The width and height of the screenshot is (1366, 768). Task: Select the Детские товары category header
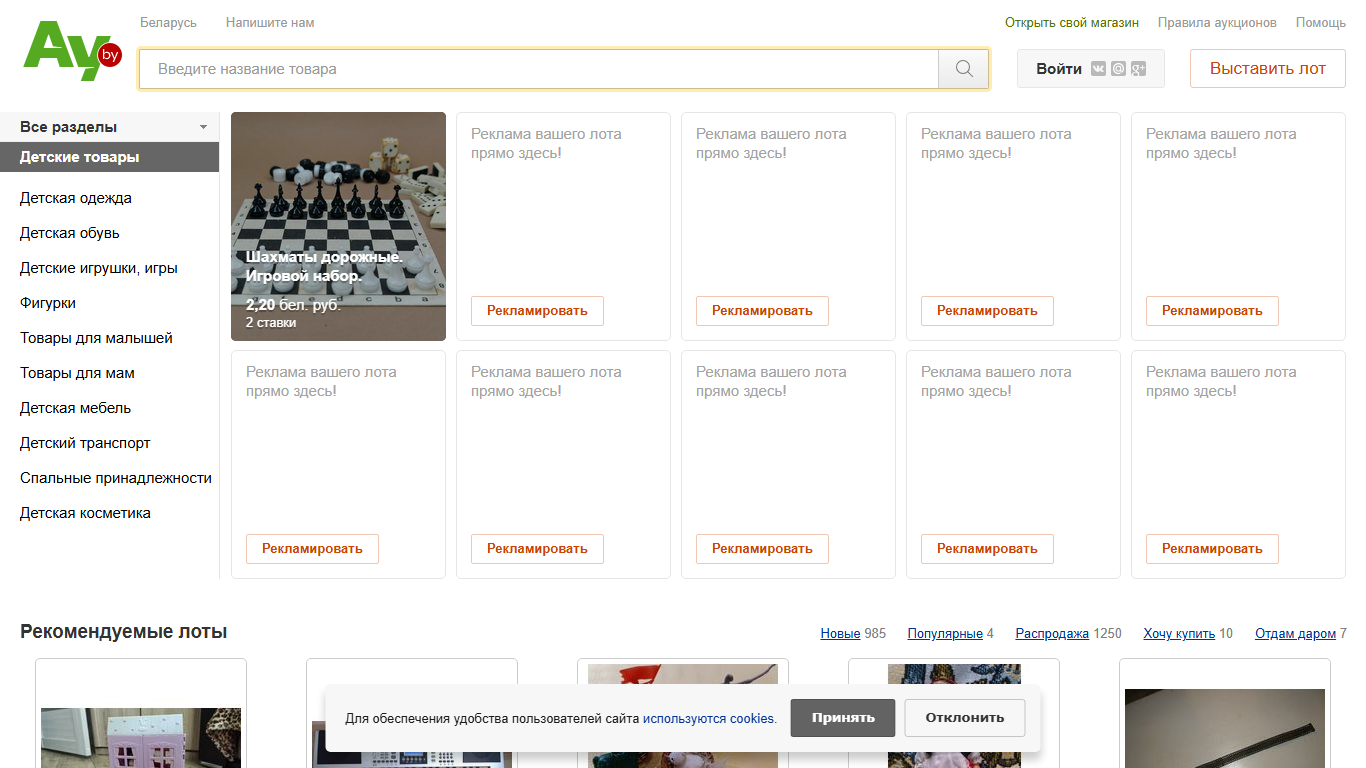(x=110, y=157)
